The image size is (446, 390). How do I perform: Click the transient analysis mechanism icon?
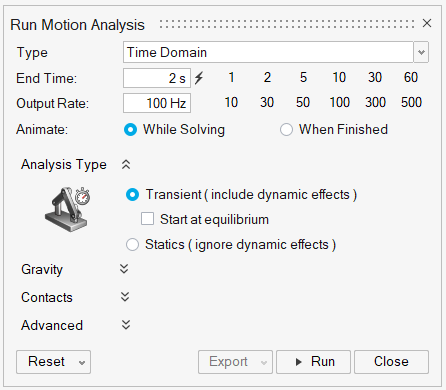pyautogui.click(x=68, y=209)
